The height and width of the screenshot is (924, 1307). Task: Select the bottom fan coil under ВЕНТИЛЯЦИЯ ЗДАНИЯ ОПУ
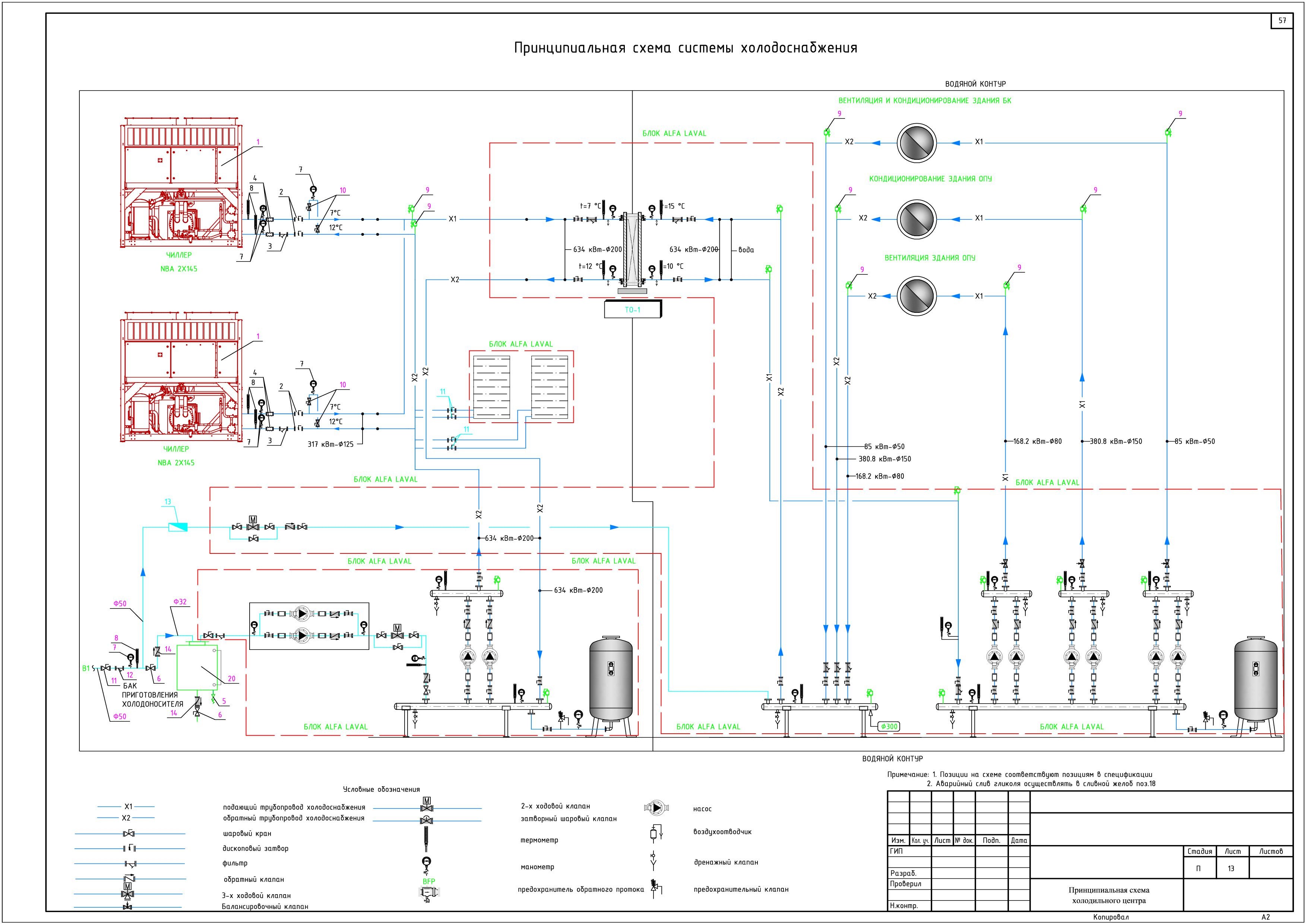(917, 296)
